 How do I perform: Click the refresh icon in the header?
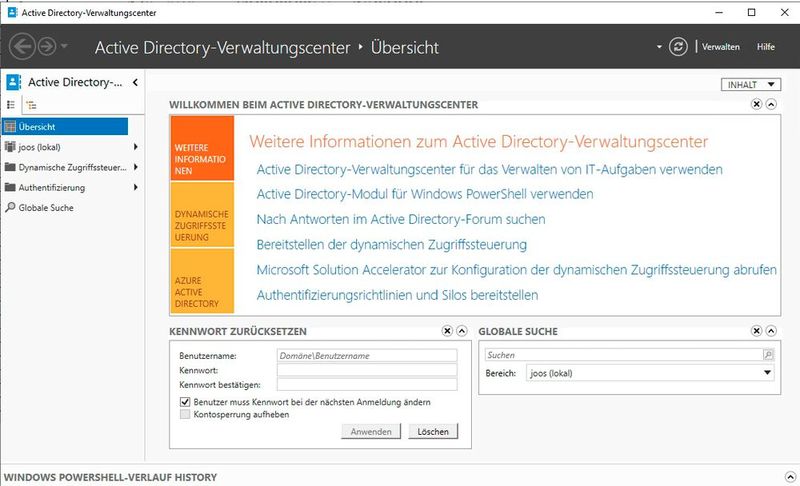[x=678, y=46]
